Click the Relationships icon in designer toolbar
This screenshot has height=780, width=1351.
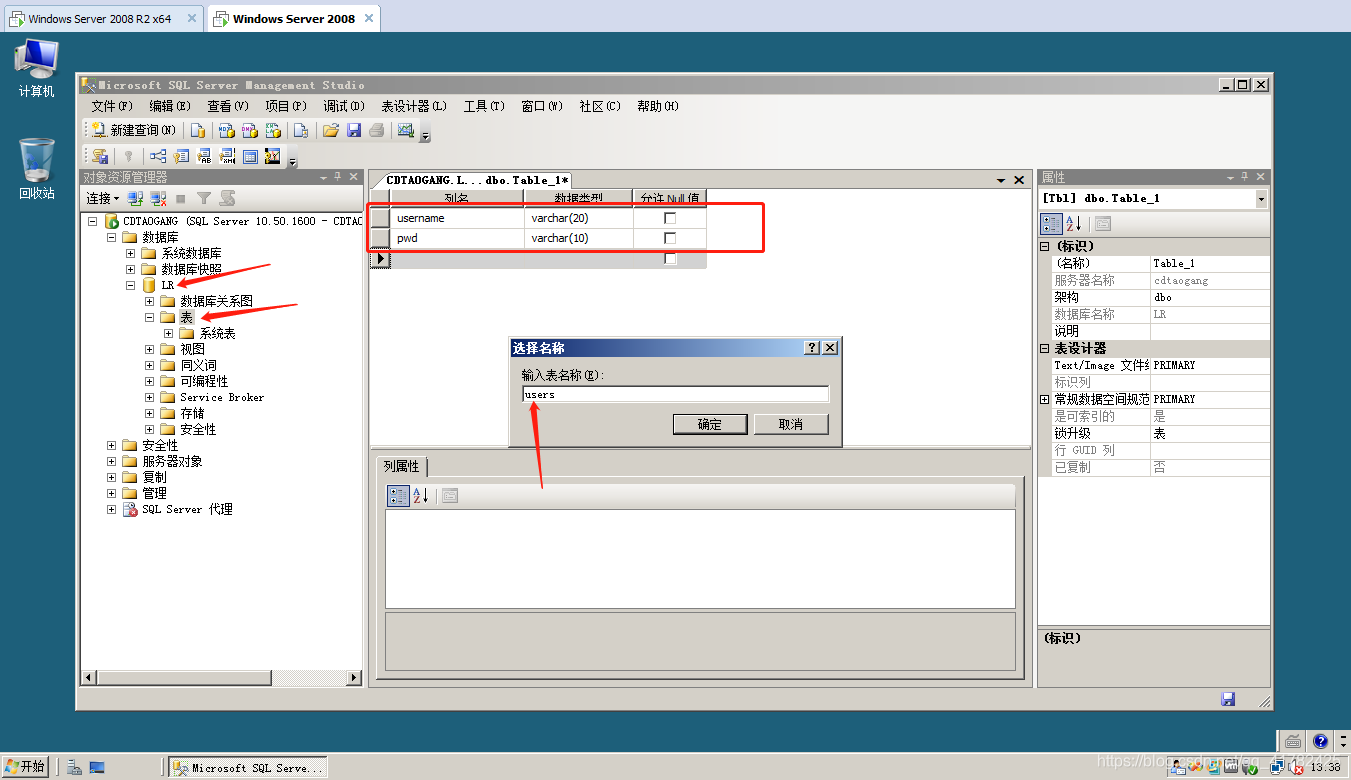tap(158, 156)
